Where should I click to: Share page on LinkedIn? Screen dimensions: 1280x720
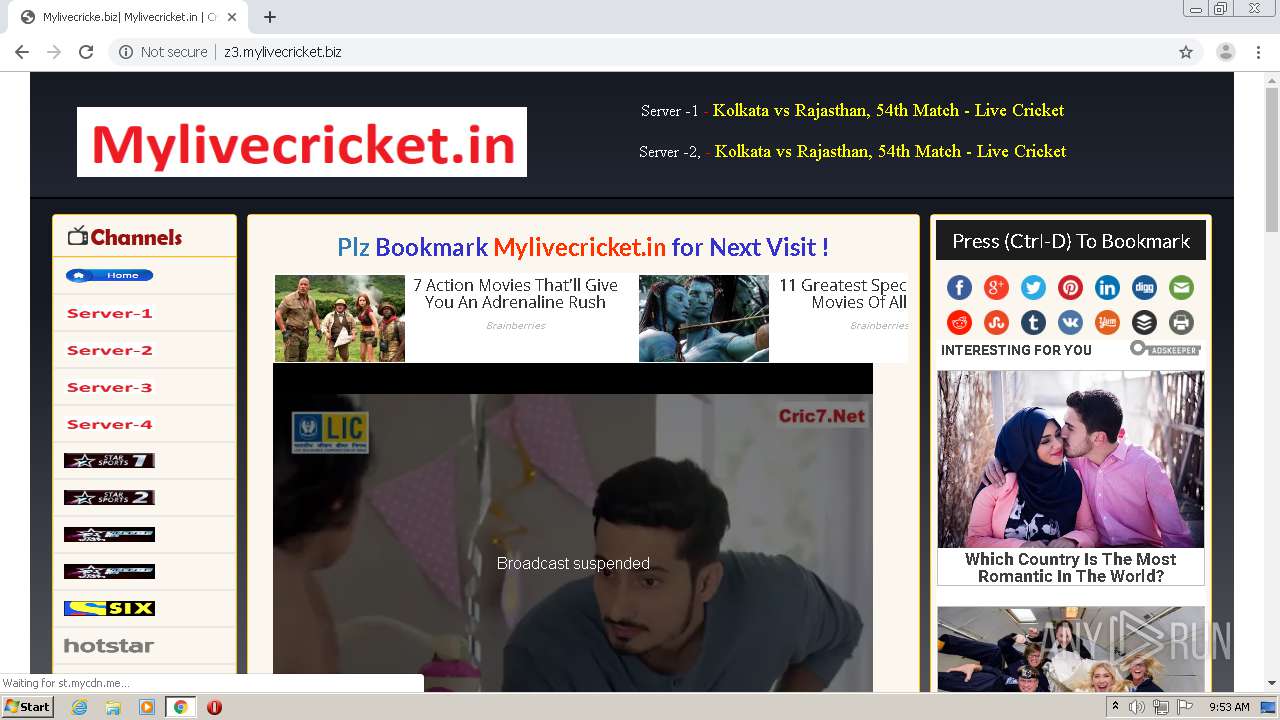pyautogui.click(x=1107, y=288)
